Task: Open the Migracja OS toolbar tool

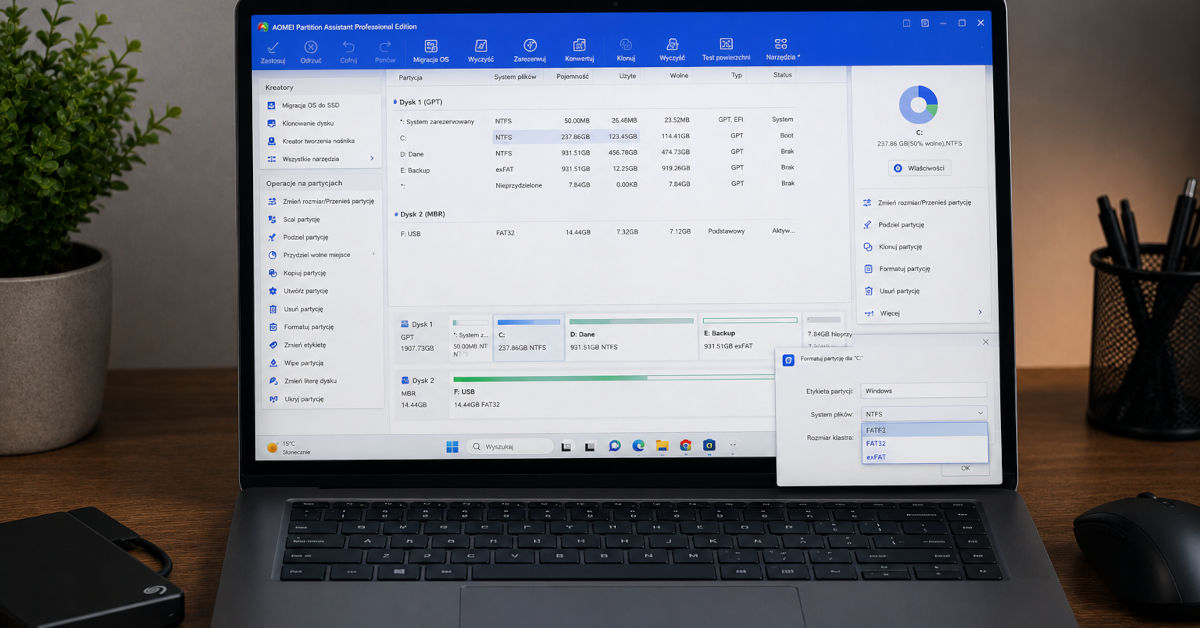Action: tap(431, 51)
